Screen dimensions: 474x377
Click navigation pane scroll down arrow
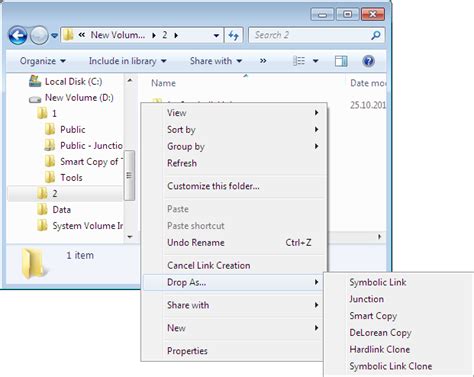click(130, 237)
